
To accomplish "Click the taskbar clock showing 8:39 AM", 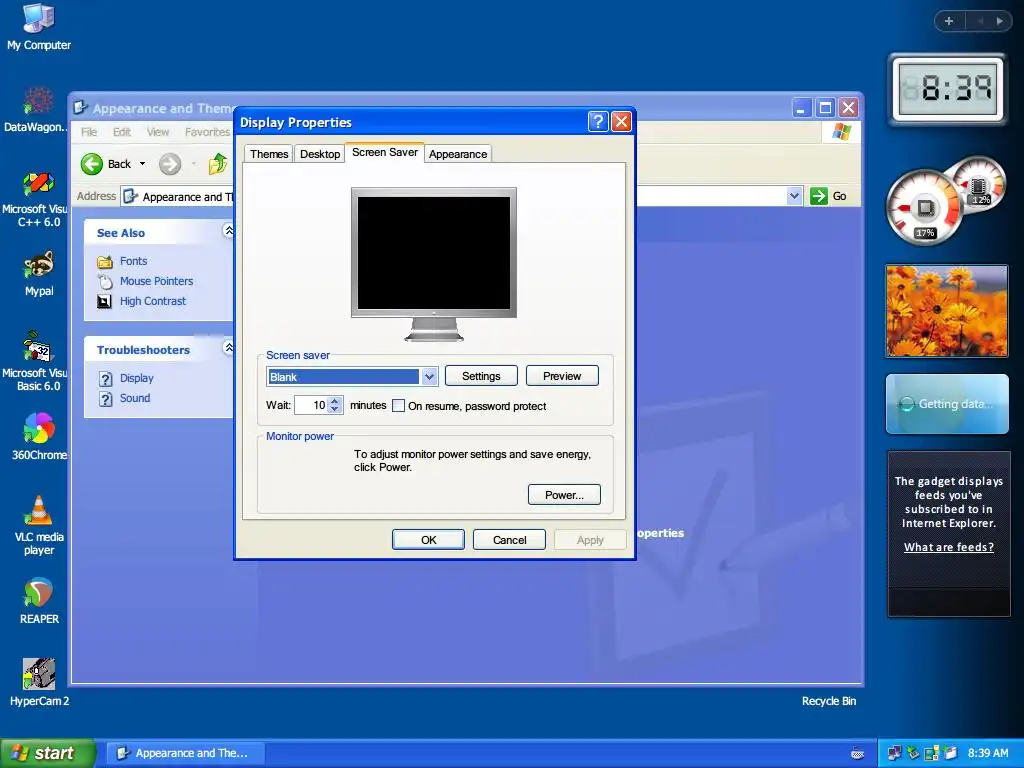I will tap(988, 753).
